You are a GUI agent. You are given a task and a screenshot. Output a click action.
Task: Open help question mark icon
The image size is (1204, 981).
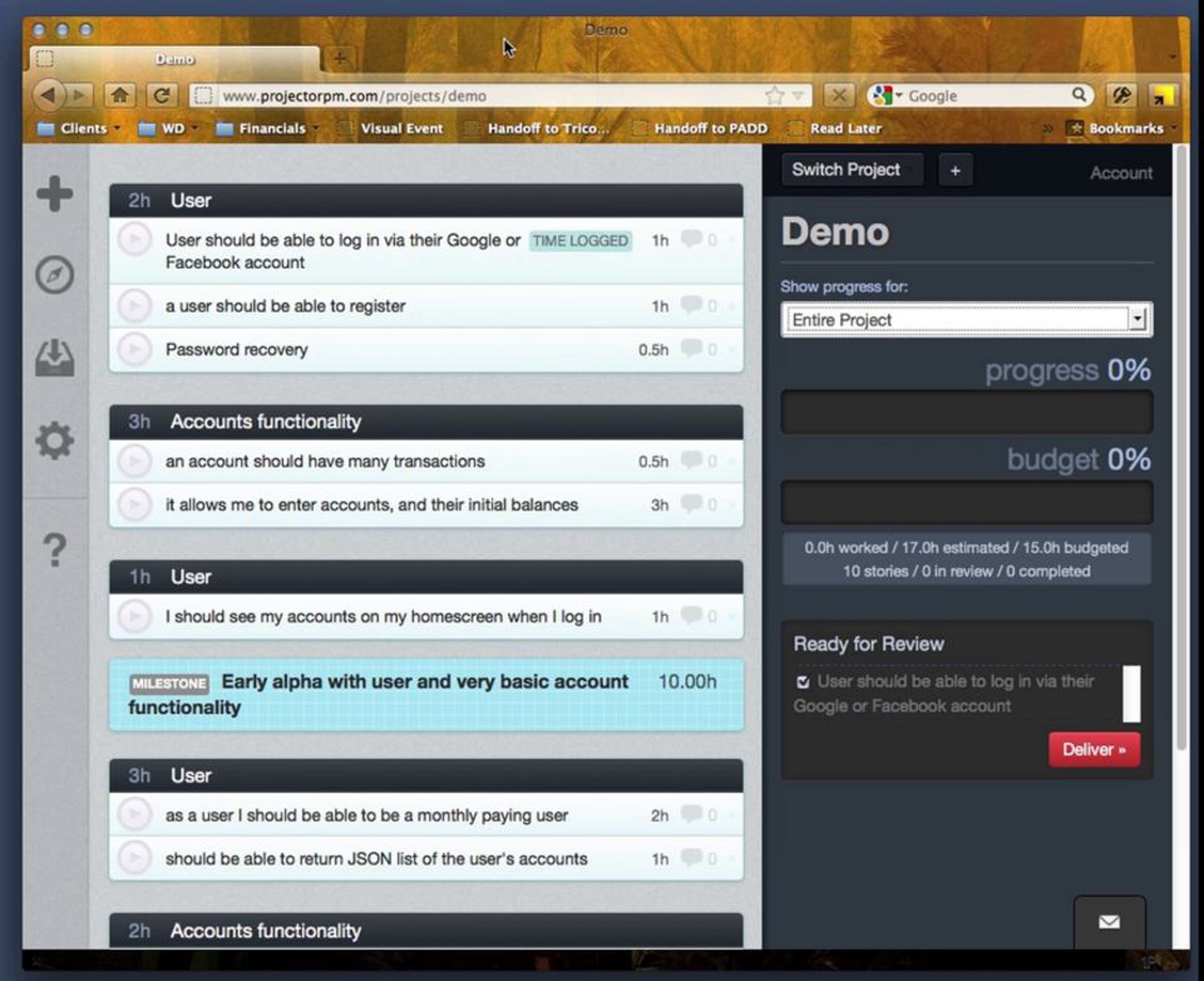point(55,549)
